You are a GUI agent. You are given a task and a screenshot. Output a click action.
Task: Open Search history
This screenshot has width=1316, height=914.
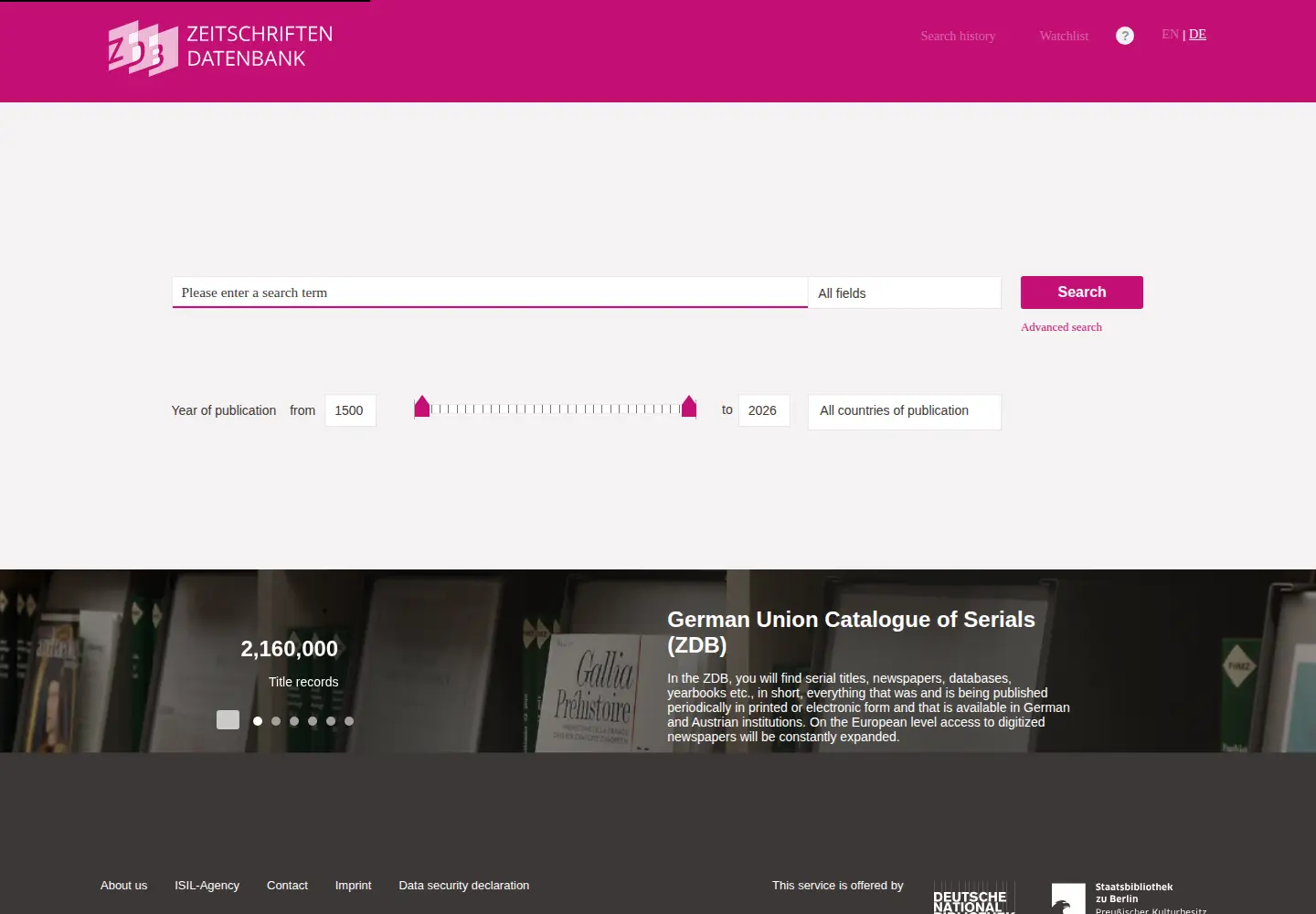click(x=958, y=36)
